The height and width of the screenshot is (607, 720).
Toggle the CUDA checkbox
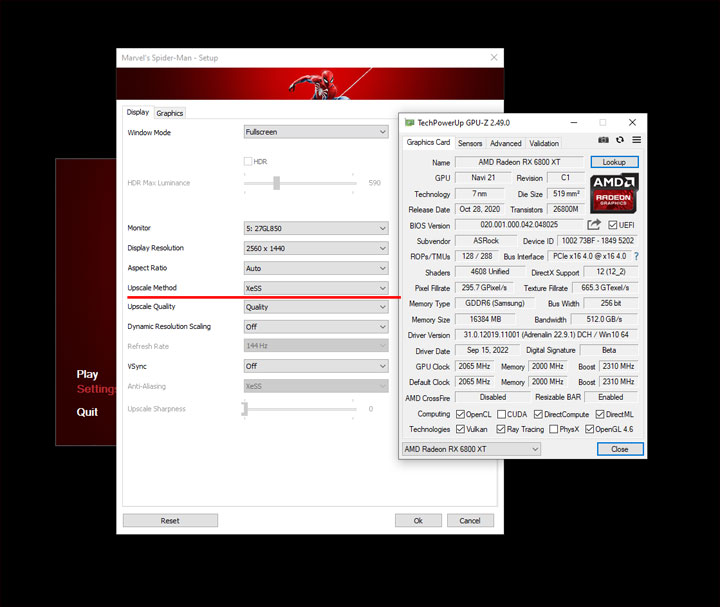501,414
